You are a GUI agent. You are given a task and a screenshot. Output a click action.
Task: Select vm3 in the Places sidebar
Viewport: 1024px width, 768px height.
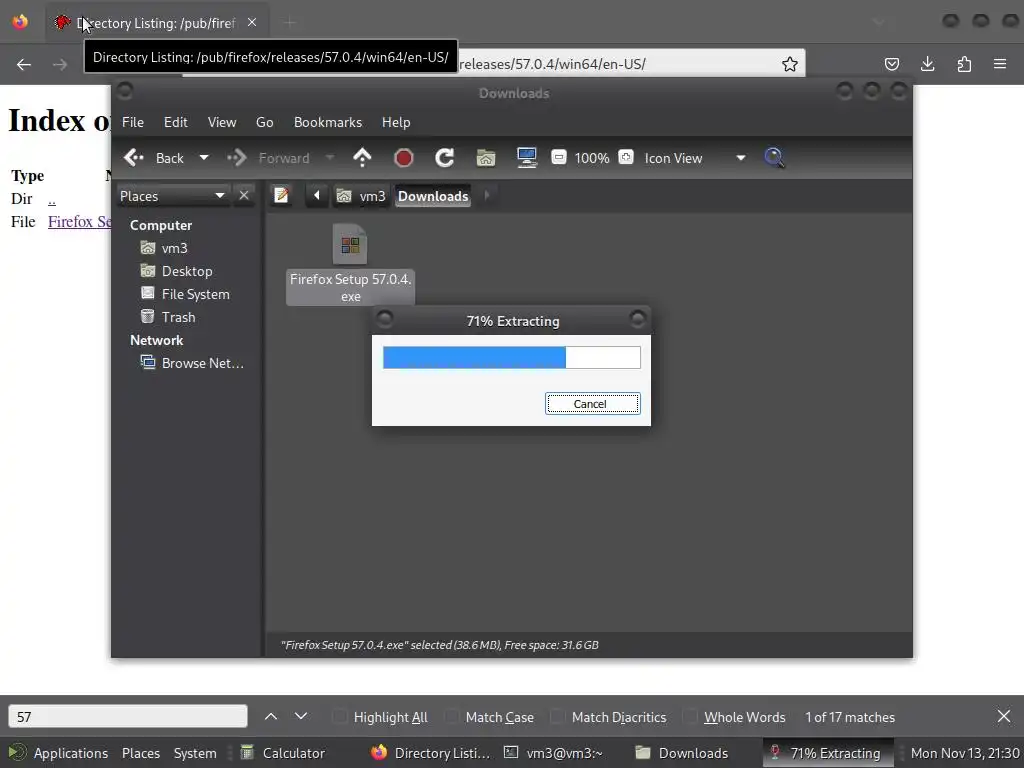165,248
